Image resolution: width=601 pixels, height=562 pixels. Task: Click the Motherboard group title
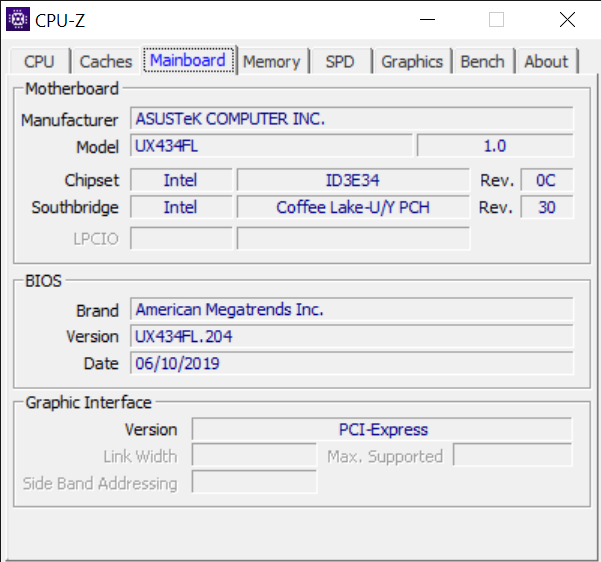coord(72,89)
